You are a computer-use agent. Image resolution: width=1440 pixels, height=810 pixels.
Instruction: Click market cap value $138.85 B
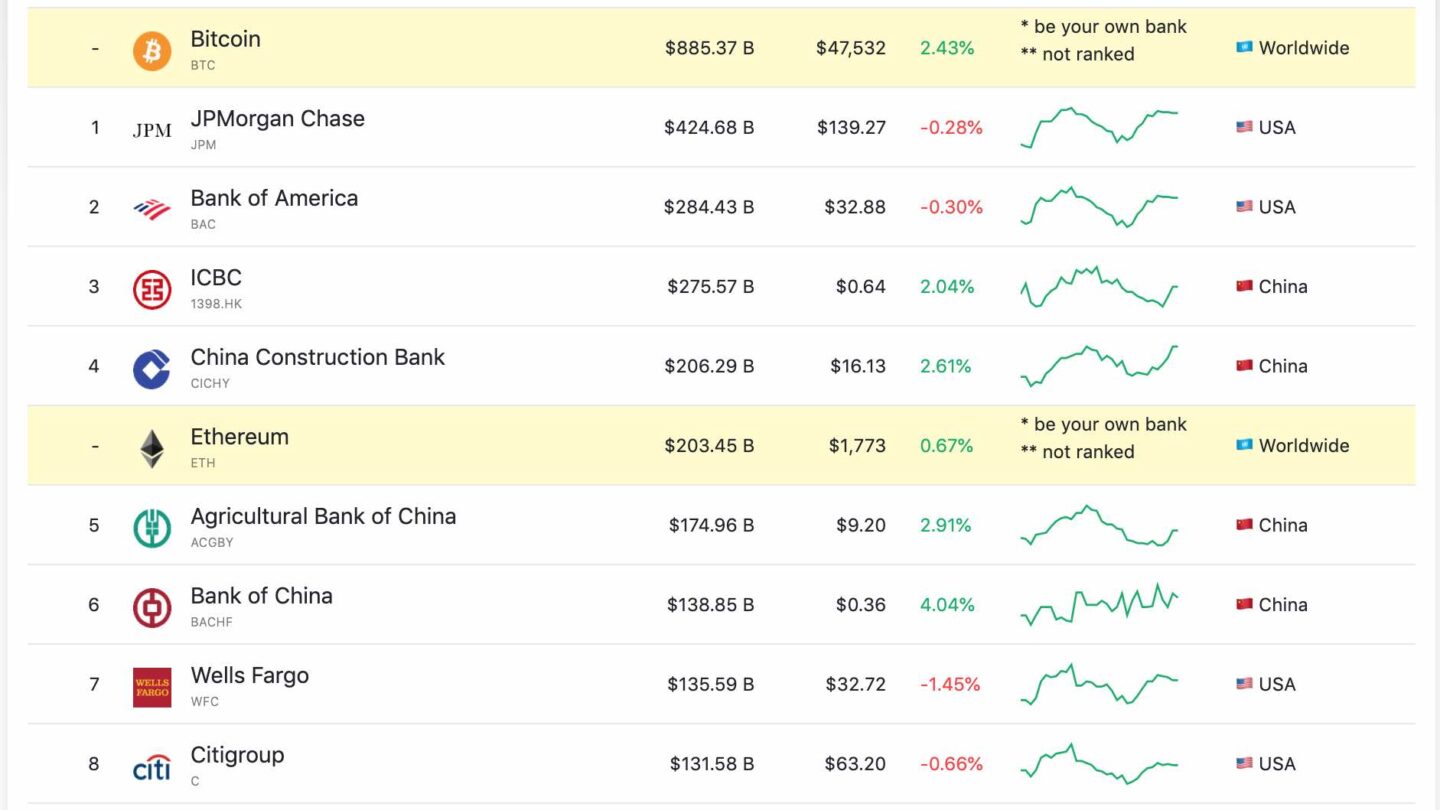(x=711, y=604)
